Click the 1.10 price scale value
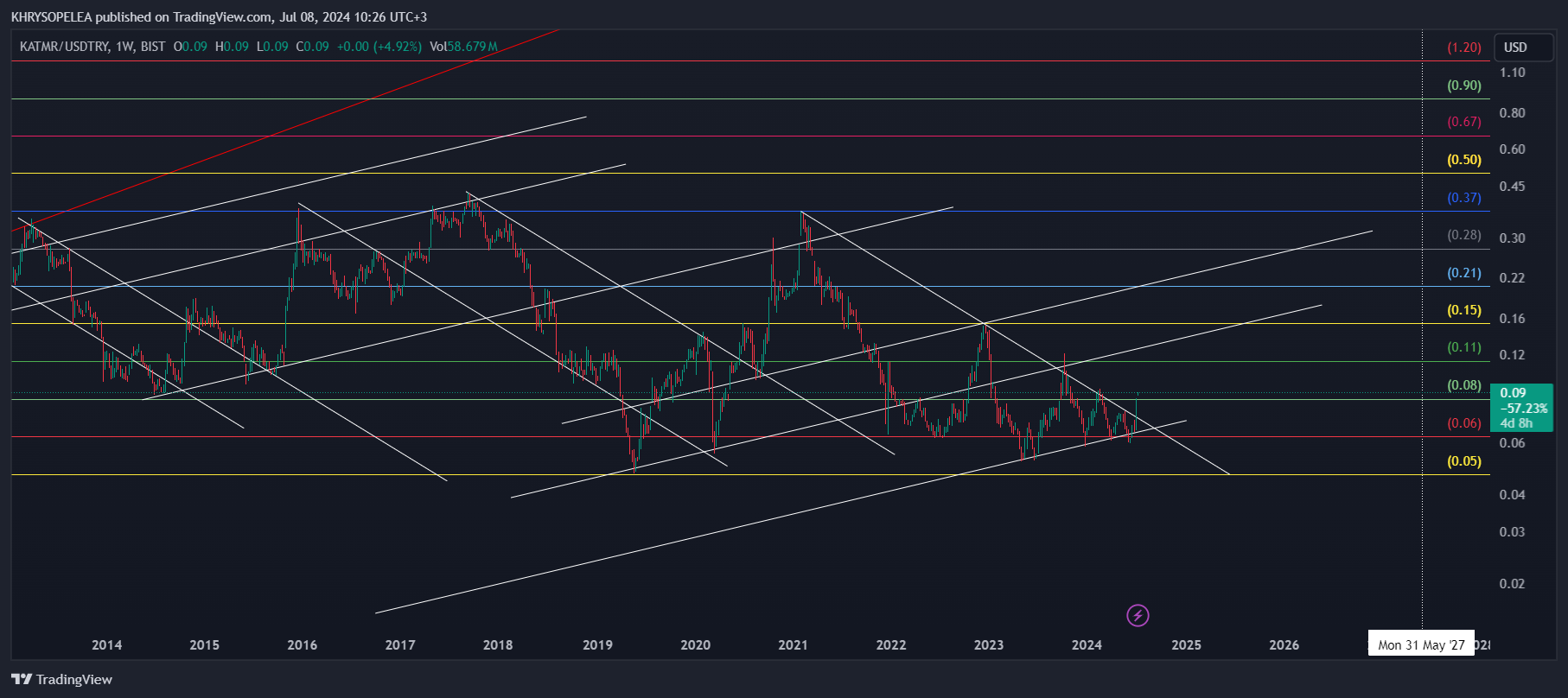This screenshot has height=698, width=1568. coord(1513,73)
